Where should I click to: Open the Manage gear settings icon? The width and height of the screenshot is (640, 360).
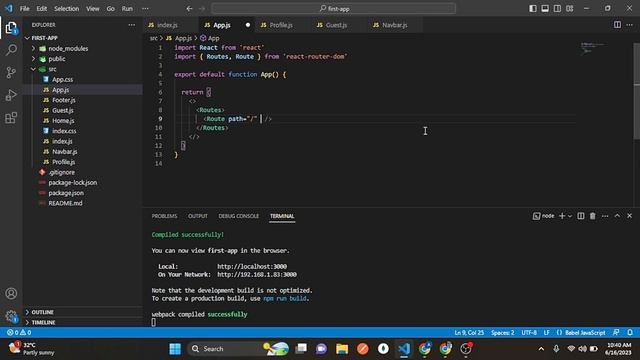[x=11, y=316]
